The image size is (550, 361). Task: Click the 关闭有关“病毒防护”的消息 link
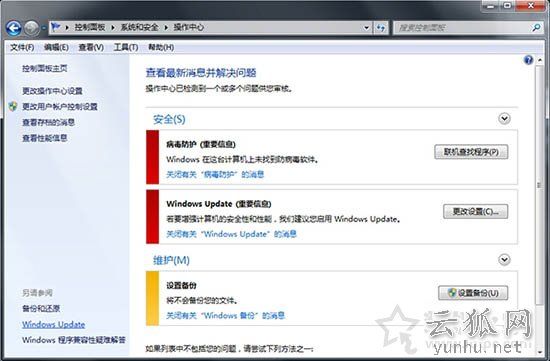coord(215,174)
